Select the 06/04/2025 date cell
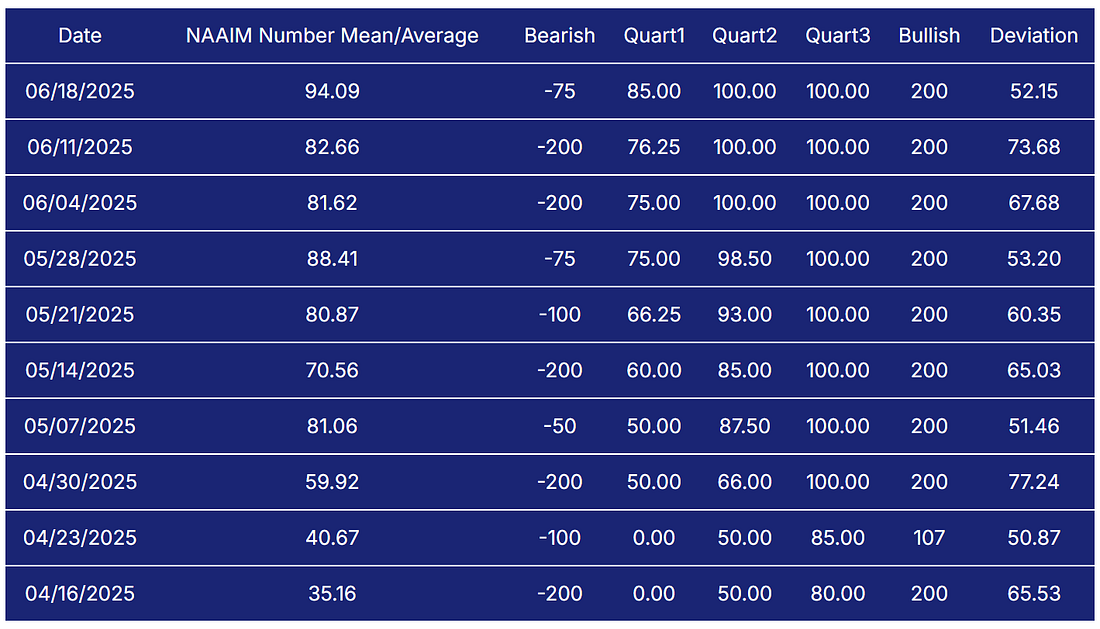This screenshot has height=629, width=1100. point(80,203)
